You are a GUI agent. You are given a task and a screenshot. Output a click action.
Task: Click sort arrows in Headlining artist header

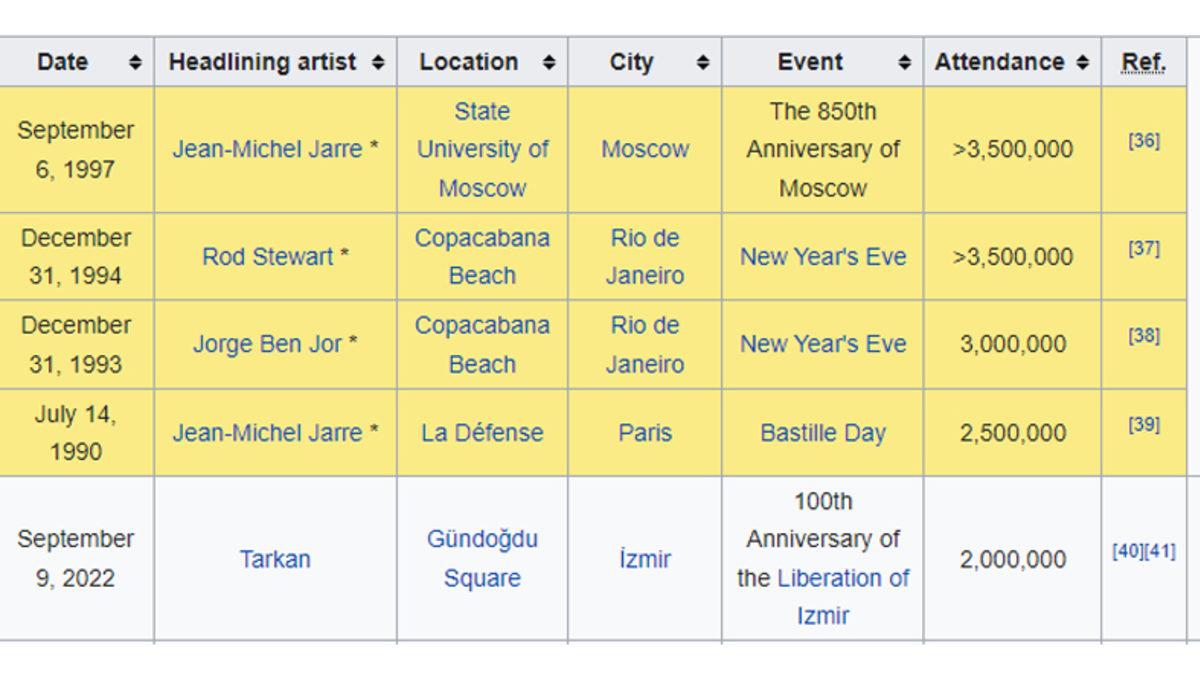pos(378,62)
